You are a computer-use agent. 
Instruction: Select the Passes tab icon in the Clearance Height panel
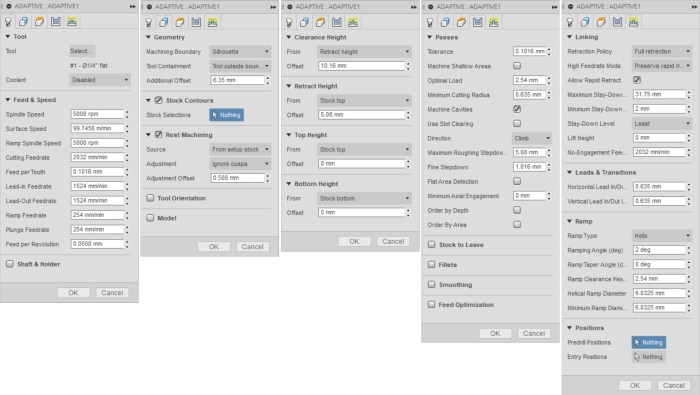click(337, 22)
